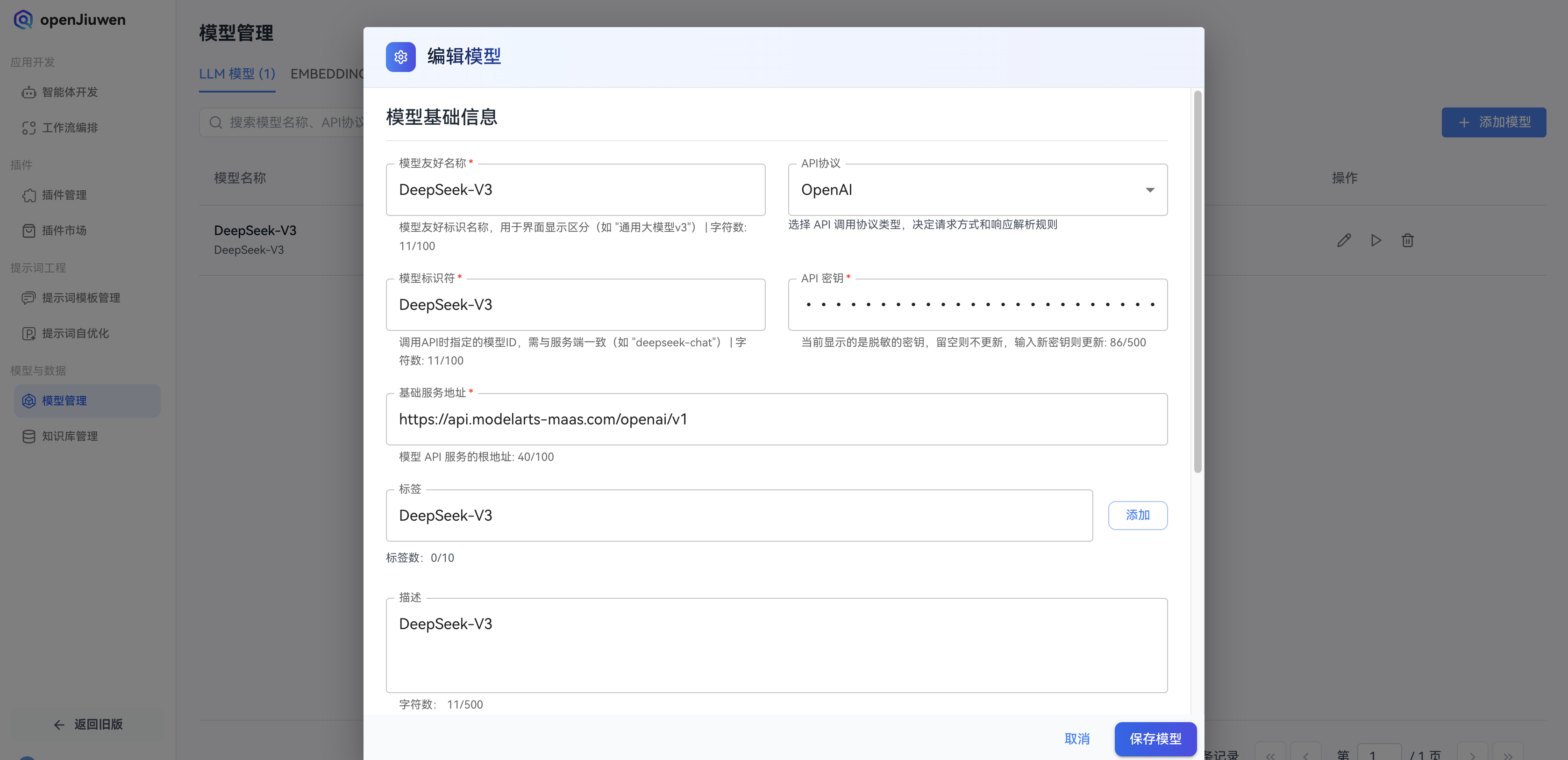This screenshot has width=1568, height=760.
Task: Open 提示词自优化 from the sidebar
Action: point(74,333)
